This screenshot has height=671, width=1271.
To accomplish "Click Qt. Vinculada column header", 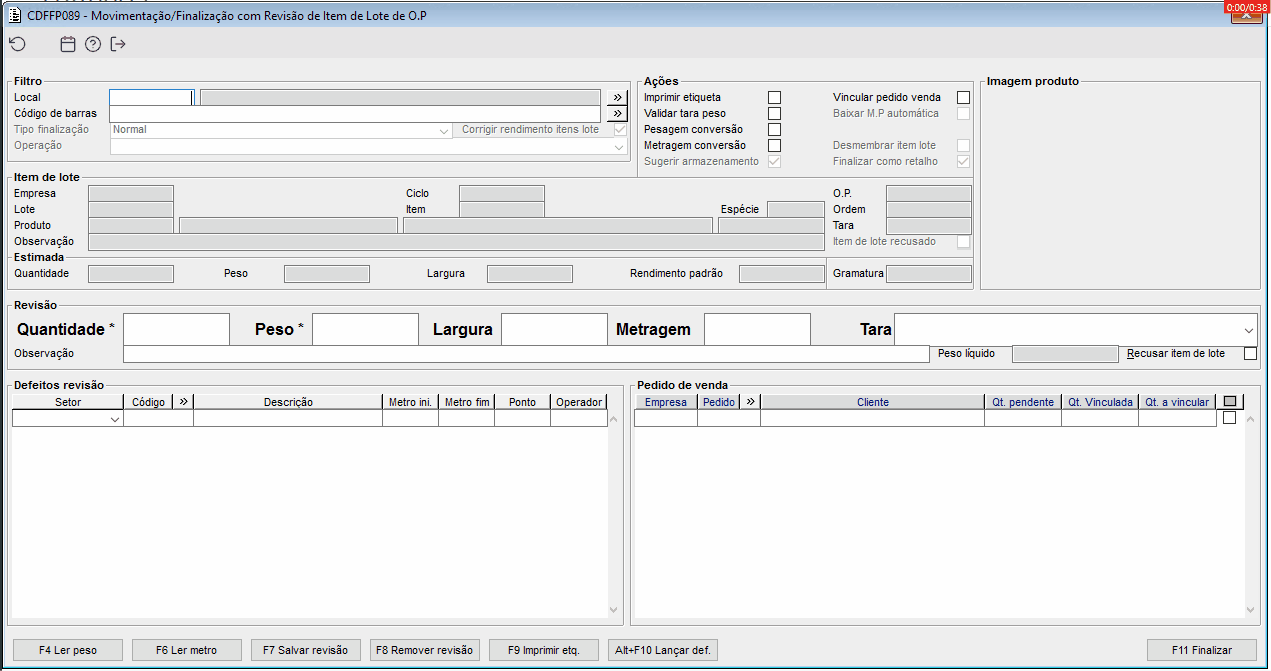I will pyautogui.click(x=1100, y=402).
